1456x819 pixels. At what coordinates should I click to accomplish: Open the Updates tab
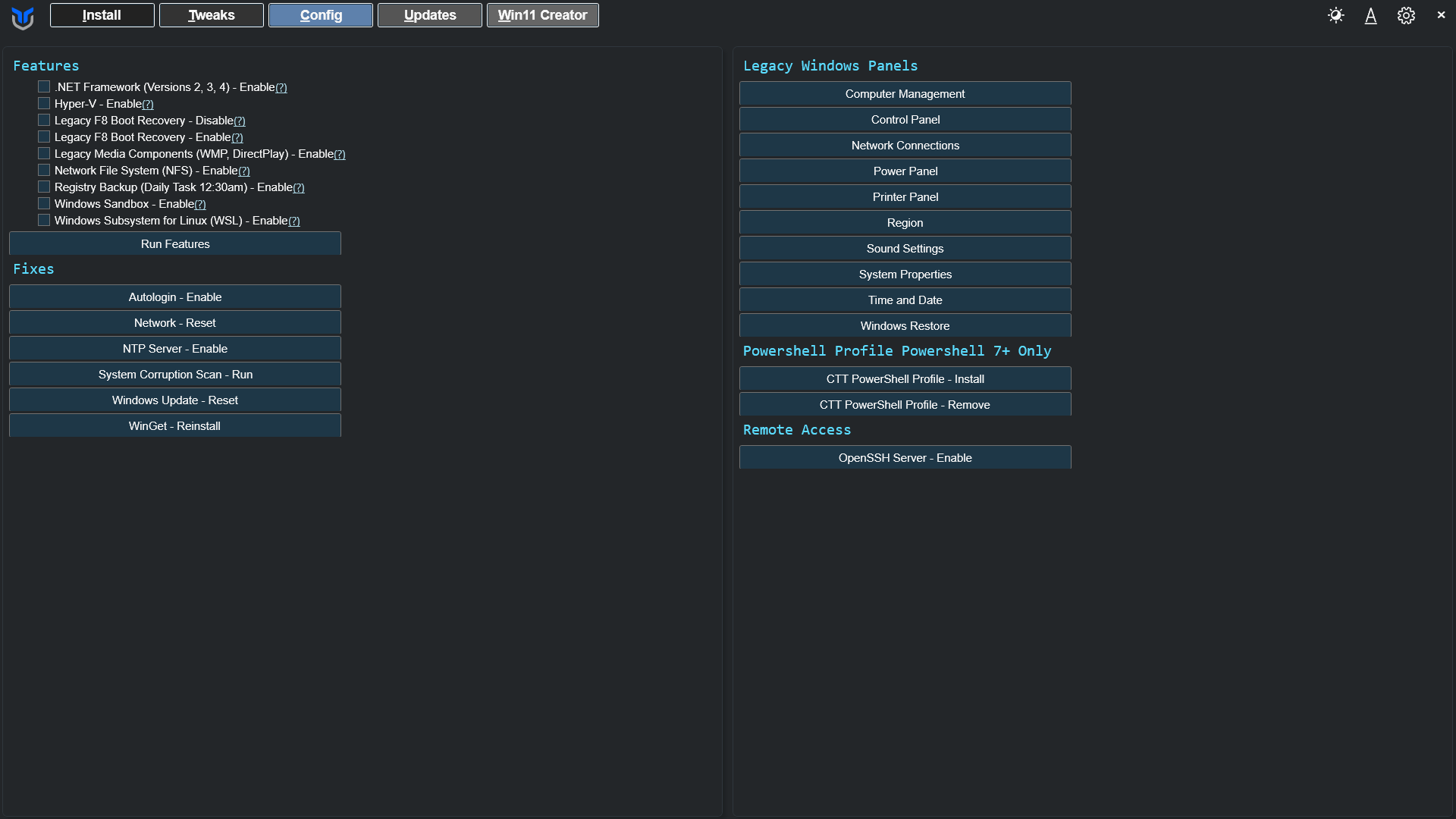pos(430,15)
